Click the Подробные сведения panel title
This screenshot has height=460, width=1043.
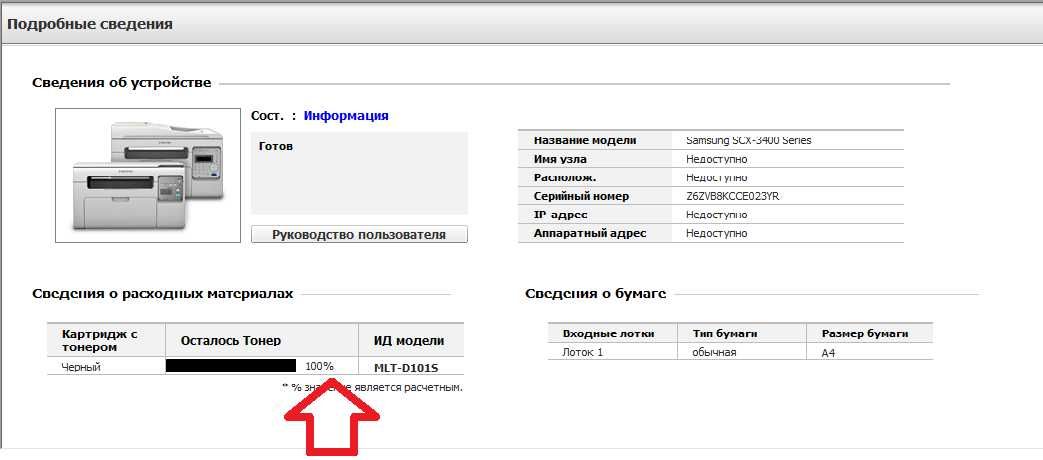tap(90, 24)
